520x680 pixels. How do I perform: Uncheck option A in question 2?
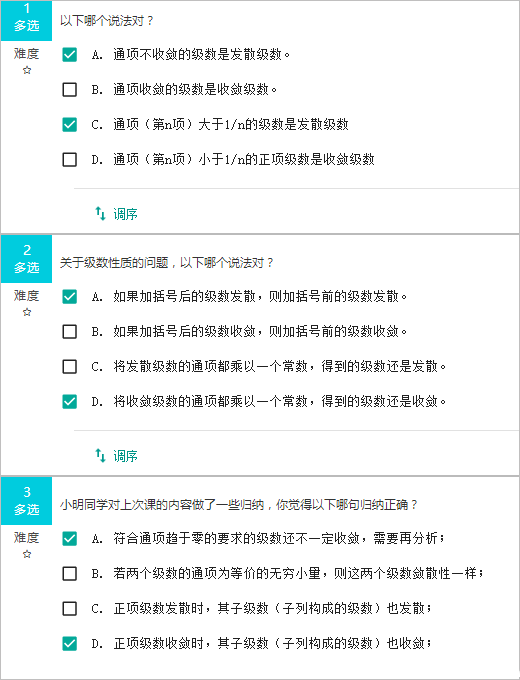(x=70, y=297)
